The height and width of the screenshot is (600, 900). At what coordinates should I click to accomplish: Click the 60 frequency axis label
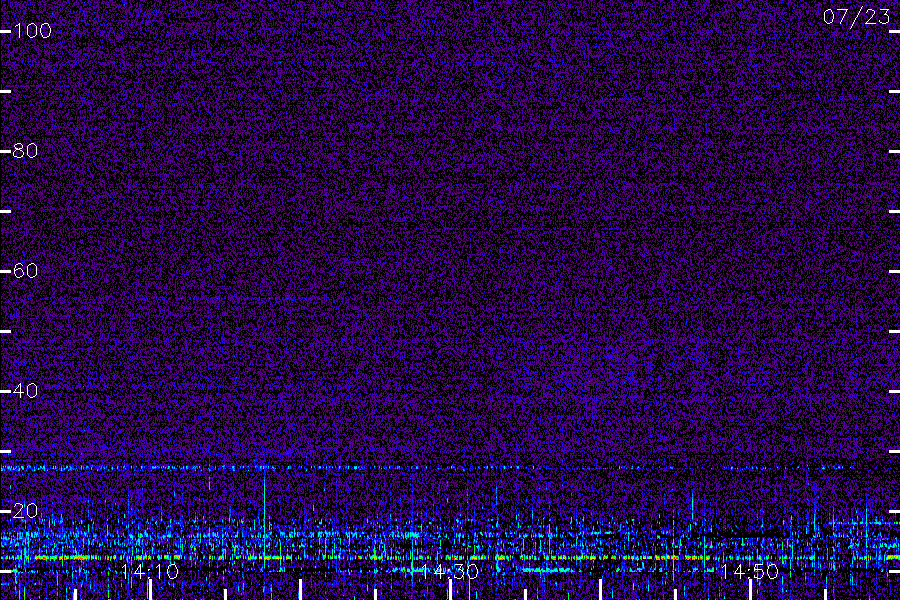tap(25, 270)
